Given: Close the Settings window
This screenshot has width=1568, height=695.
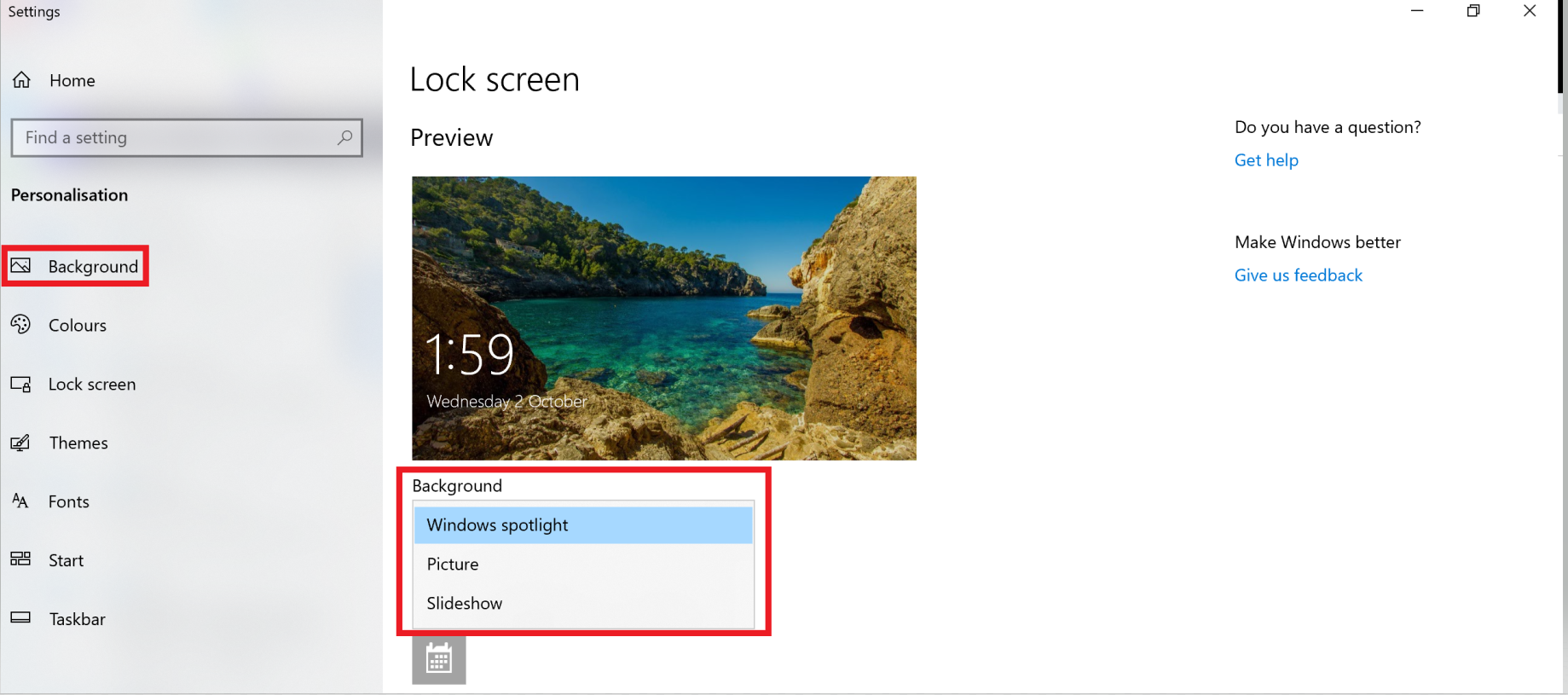Looking at the screenshot, I should [1530, 11].
